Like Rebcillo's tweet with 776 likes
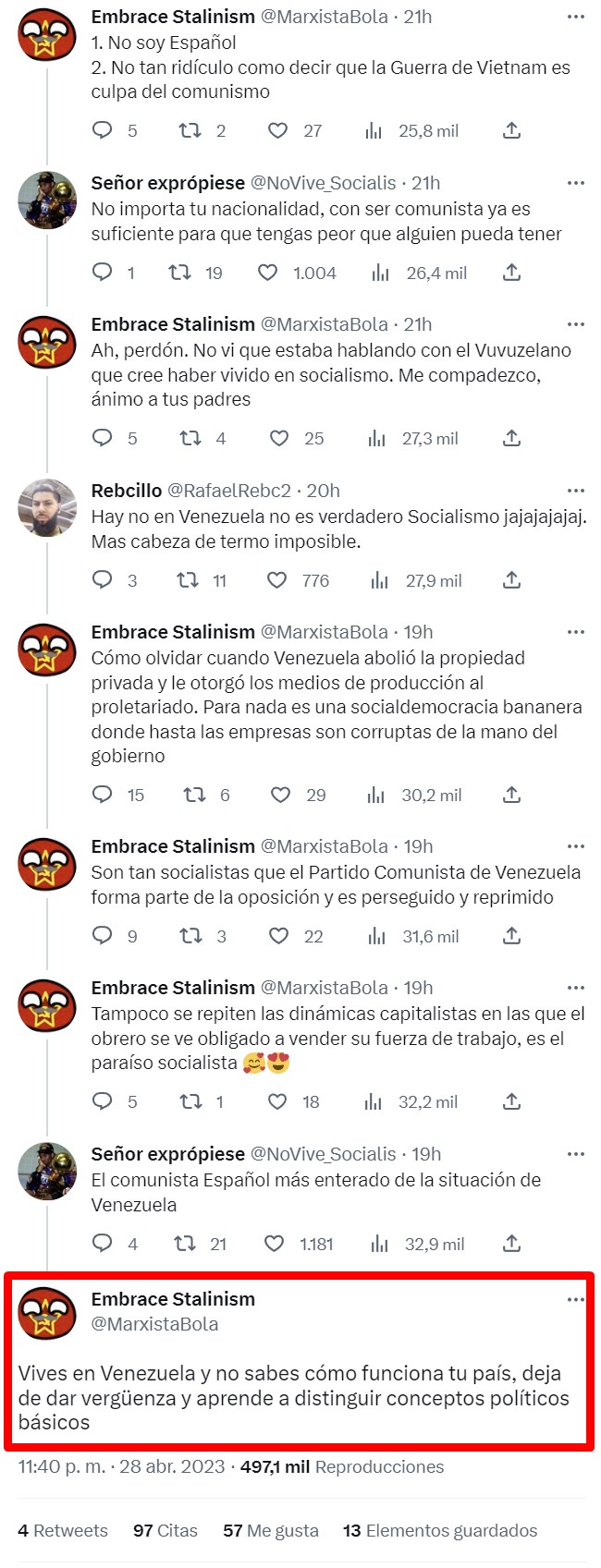This screenshot has height=1568, width=601. point(276,580)
